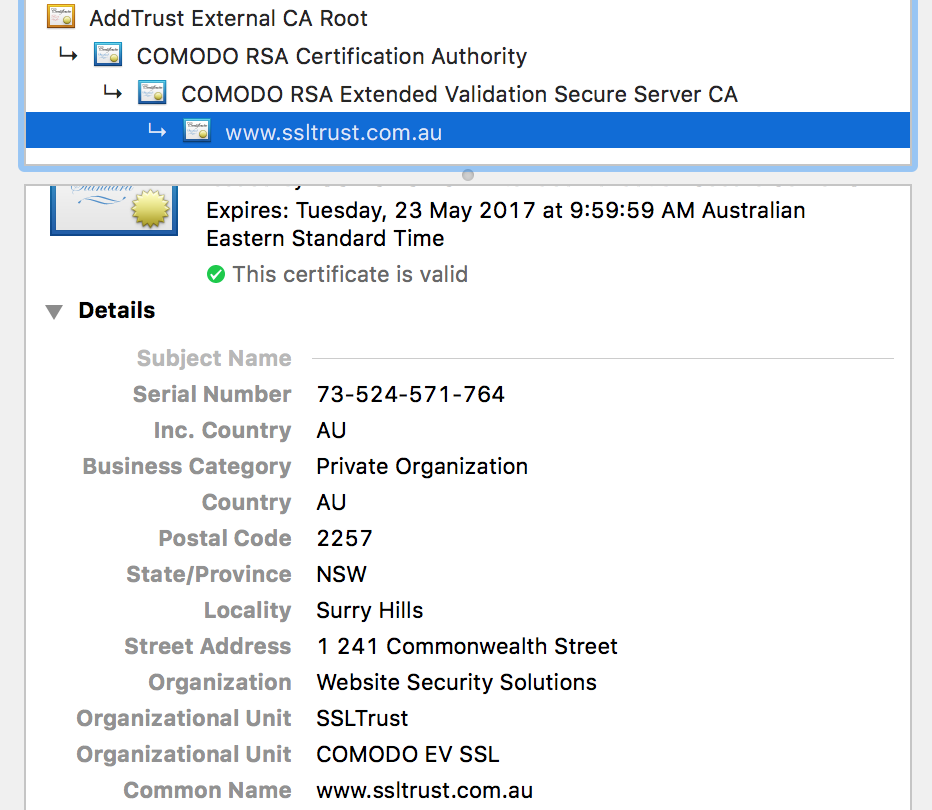Click the Details heading label
The image size is (932, 810).
pos(116,310)
